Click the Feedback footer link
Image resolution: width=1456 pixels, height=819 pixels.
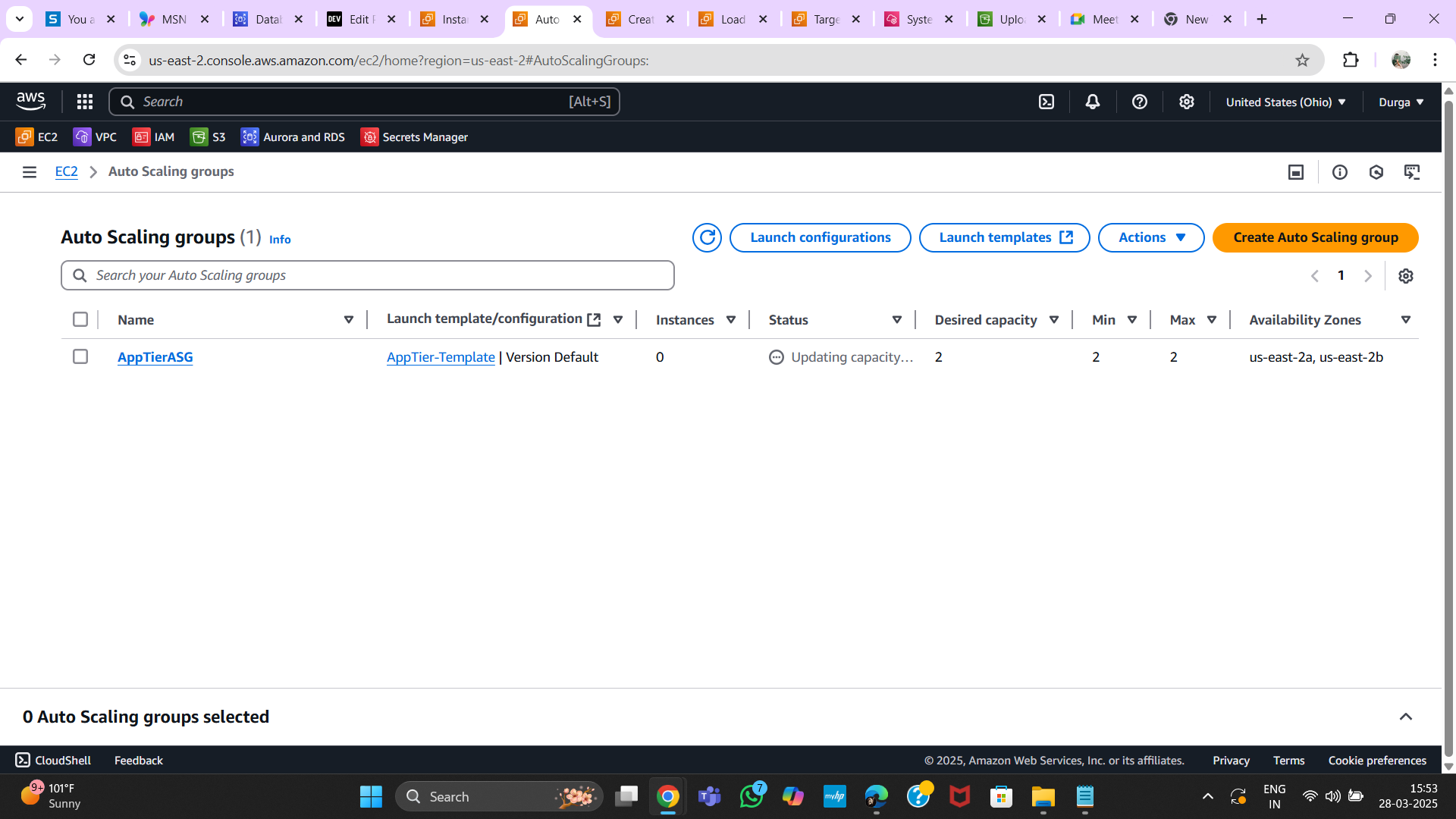pyautogui.click(x=139, y=760)
